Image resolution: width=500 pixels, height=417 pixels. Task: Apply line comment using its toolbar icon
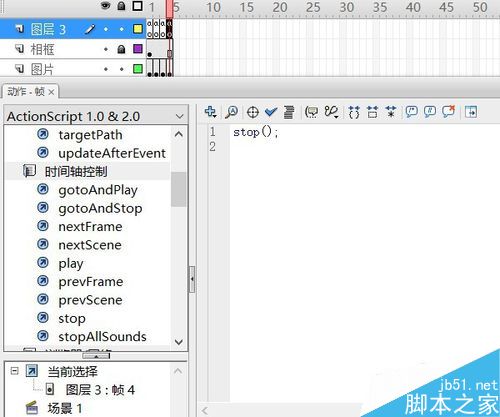click(430, 112)
